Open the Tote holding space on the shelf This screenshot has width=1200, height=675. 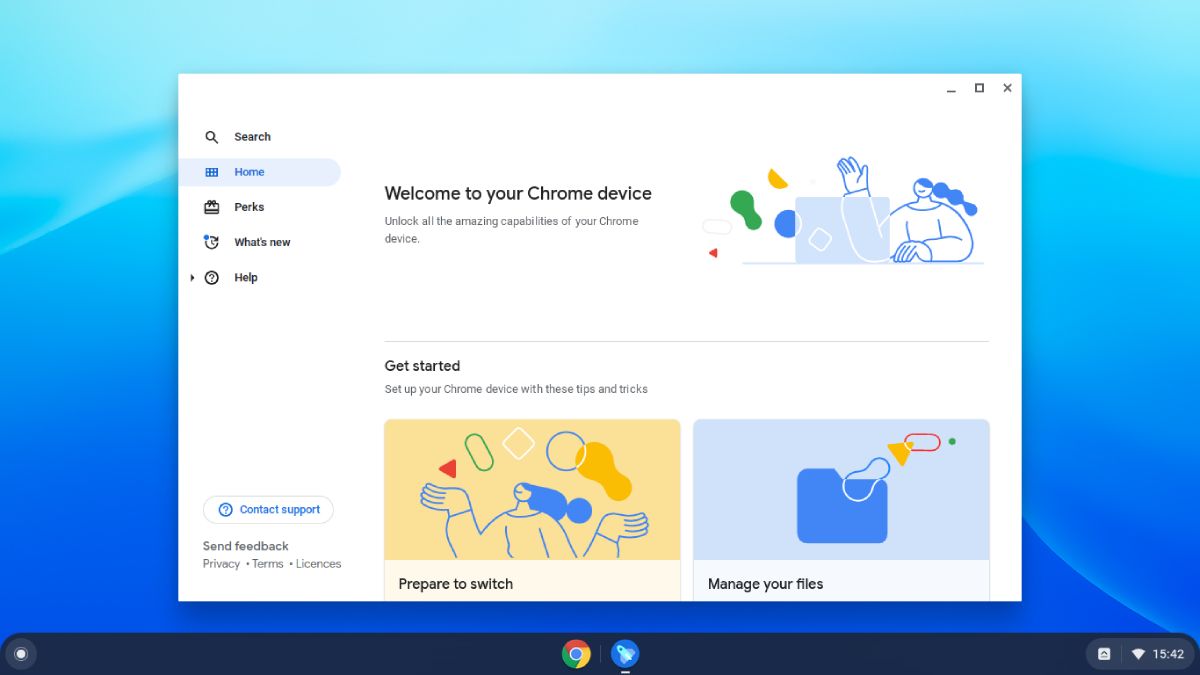click(x=1104, y=653)
